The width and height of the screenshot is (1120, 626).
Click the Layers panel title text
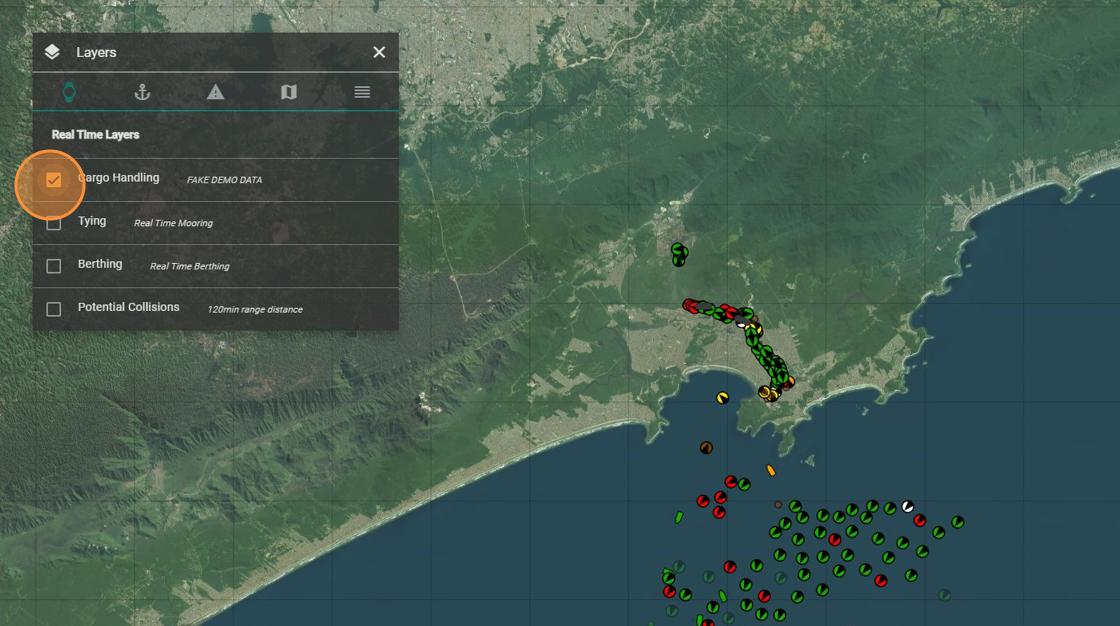97,52
